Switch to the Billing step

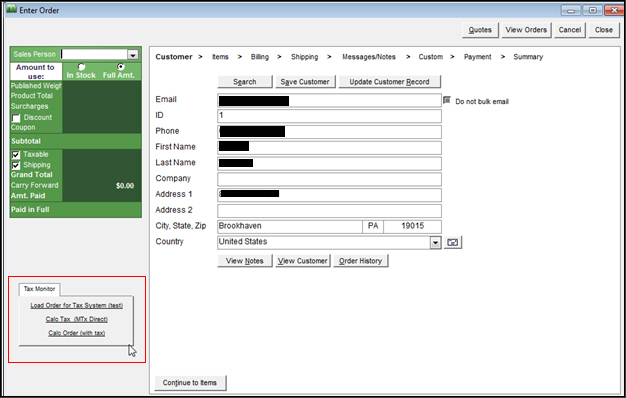(260, 57)
